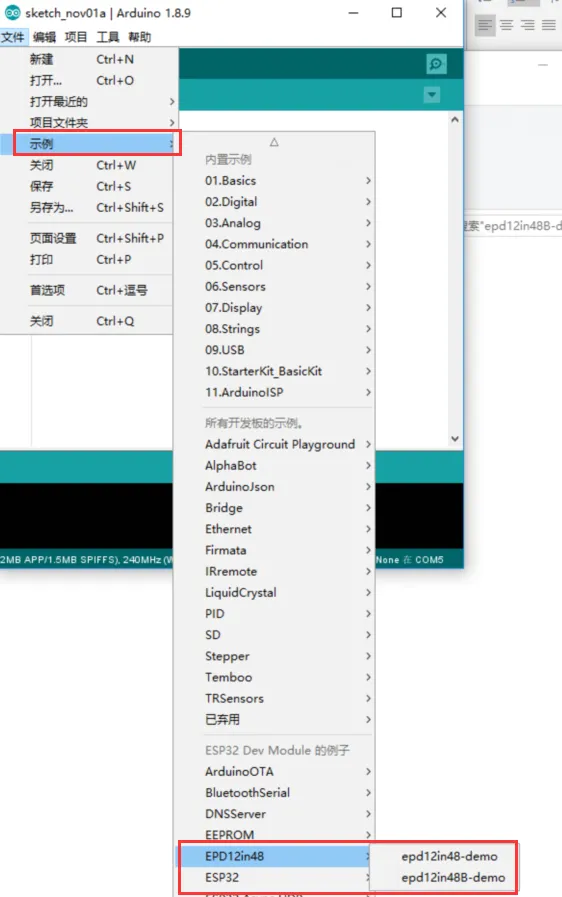The image size is (562, 897).
Task: Expand 06.Sensors examples
Action: coord(274,286)
